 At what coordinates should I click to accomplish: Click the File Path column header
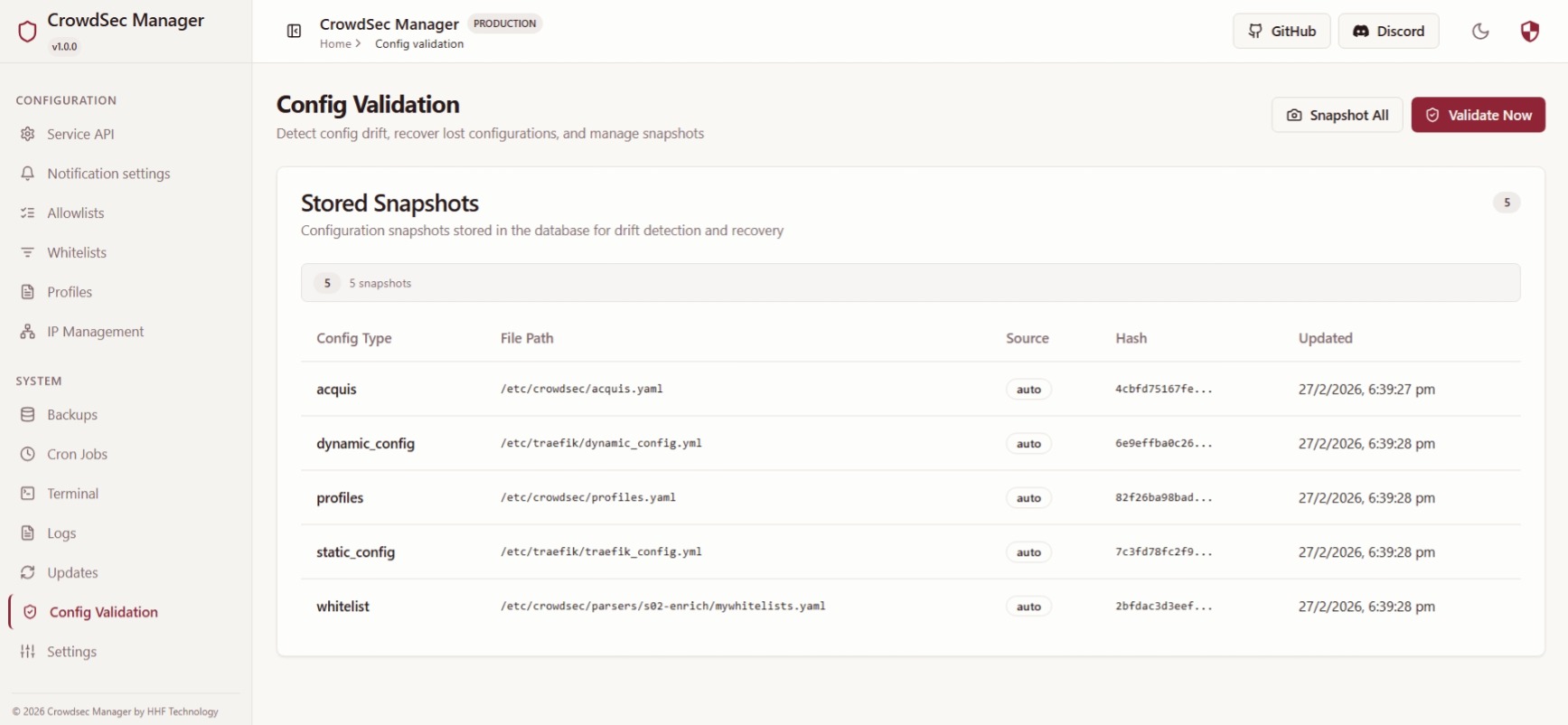527,338
